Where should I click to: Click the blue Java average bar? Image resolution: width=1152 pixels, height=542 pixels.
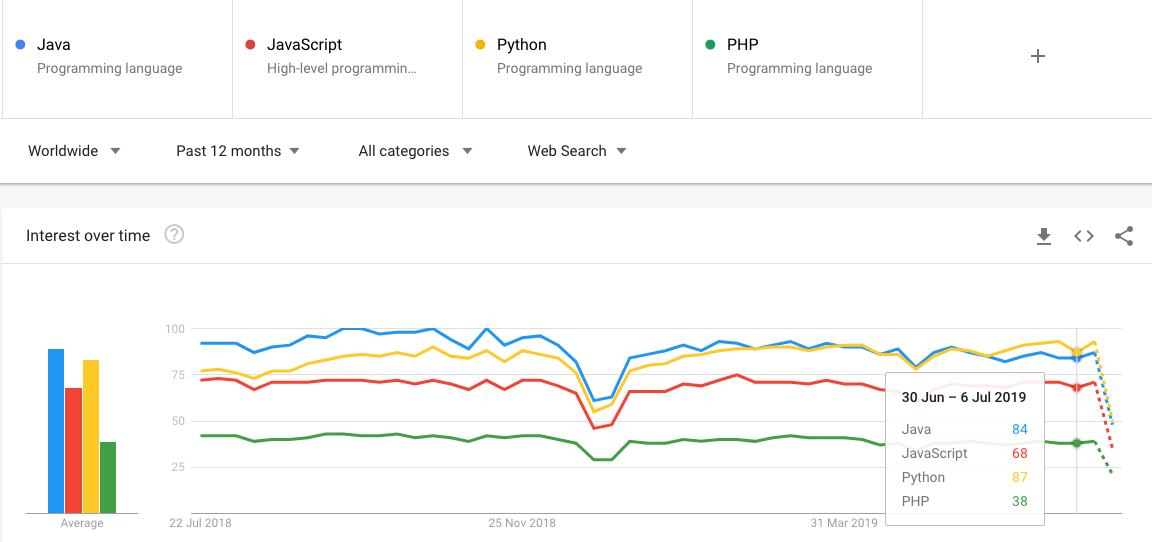56,431
